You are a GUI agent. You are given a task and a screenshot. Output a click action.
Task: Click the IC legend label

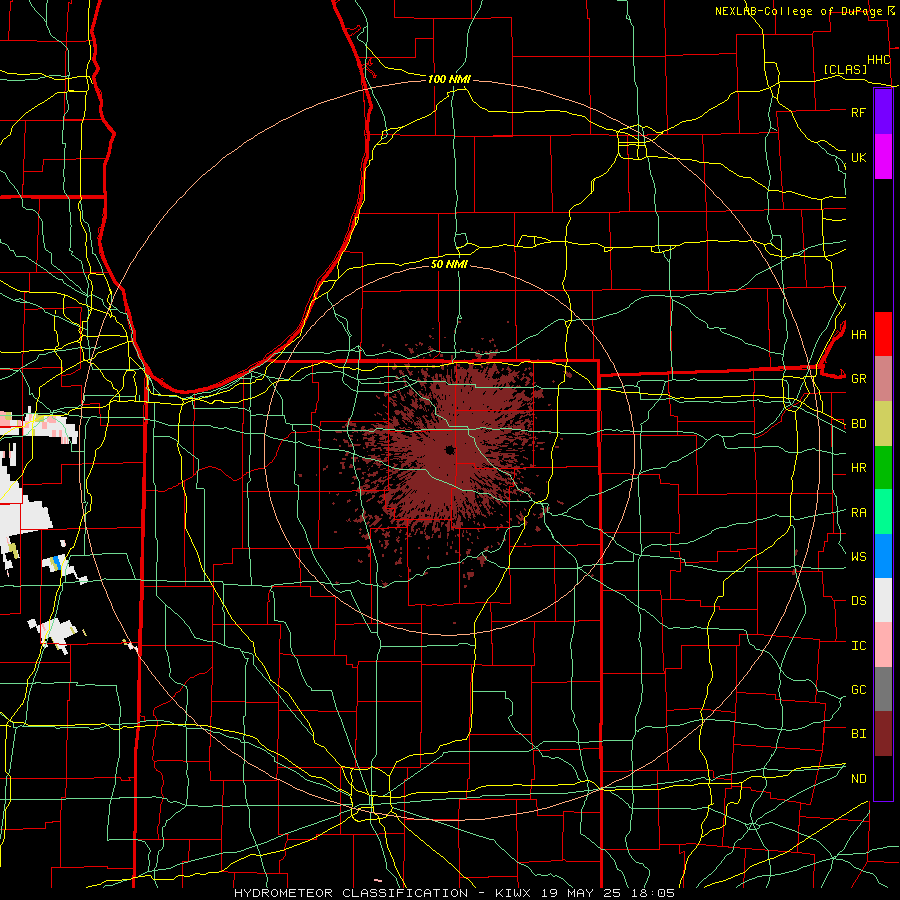pos(858,646)
